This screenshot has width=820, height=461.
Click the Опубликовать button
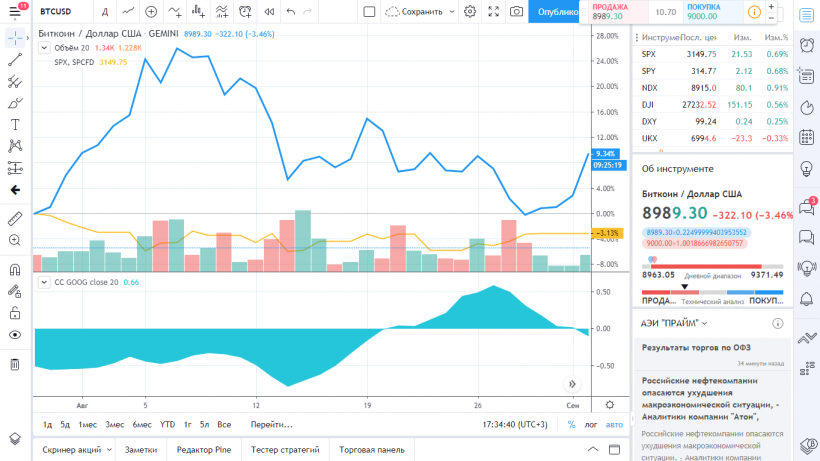556,12
